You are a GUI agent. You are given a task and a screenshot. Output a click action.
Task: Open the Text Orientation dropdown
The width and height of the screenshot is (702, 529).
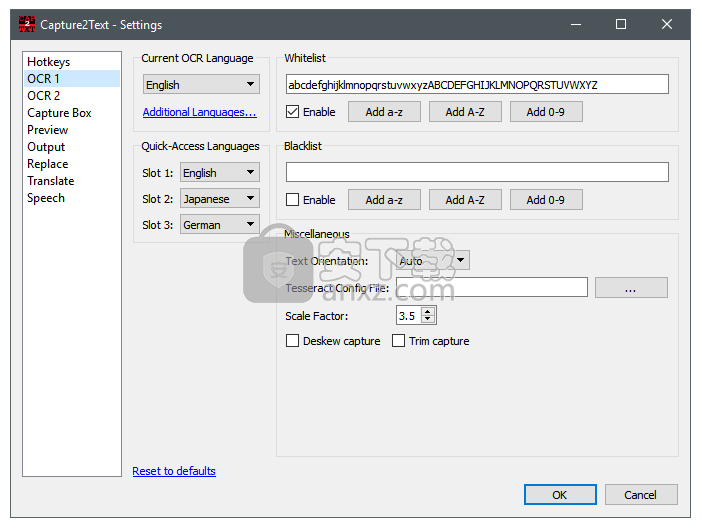coord(433,260)
